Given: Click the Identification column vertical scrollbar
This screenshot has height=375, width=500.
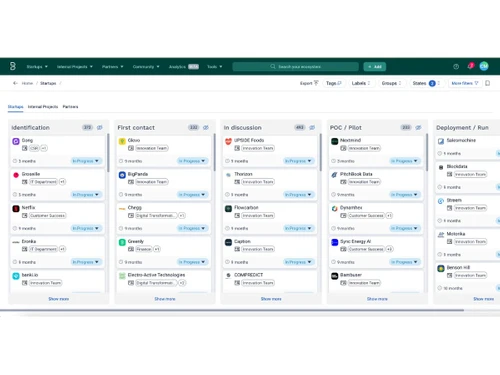Looking at the screenshot, I should [108, 153].
